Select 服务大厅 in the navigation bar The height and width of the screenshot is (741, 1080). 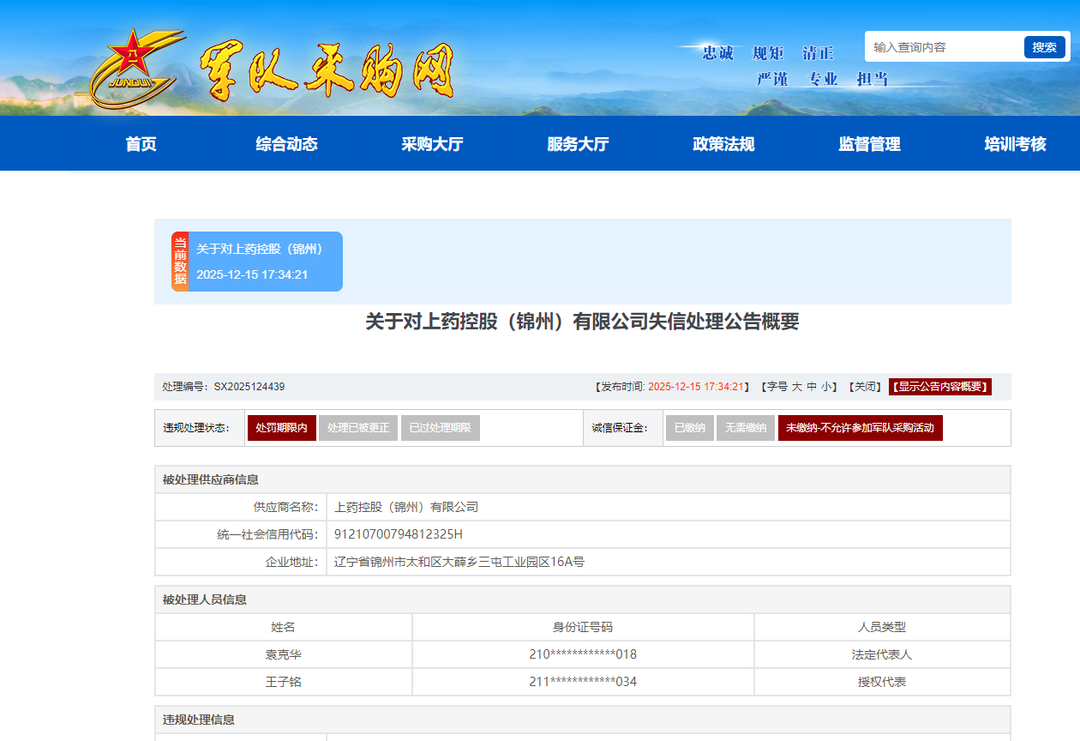pyautogui.click(x=578, y=144)
